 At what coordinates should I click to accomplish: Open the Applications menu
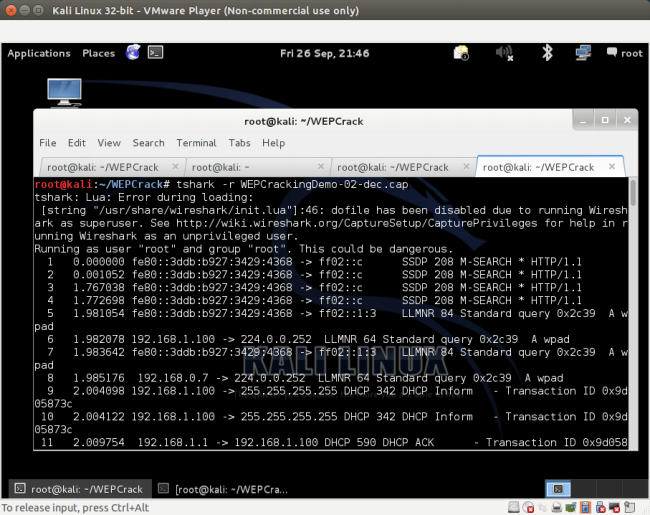click(x=39, y=53)
